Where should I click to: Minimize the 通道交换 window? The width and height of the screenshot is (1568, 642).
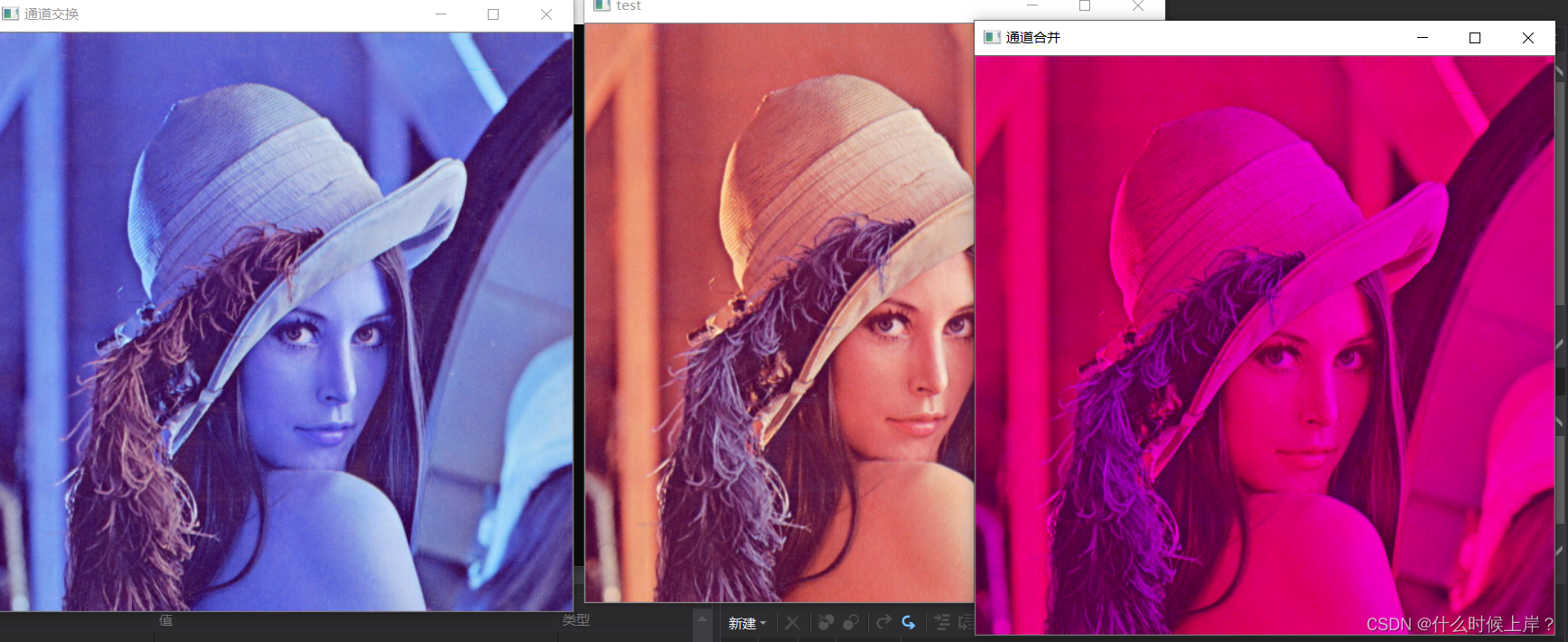click(x=441, y=14)
